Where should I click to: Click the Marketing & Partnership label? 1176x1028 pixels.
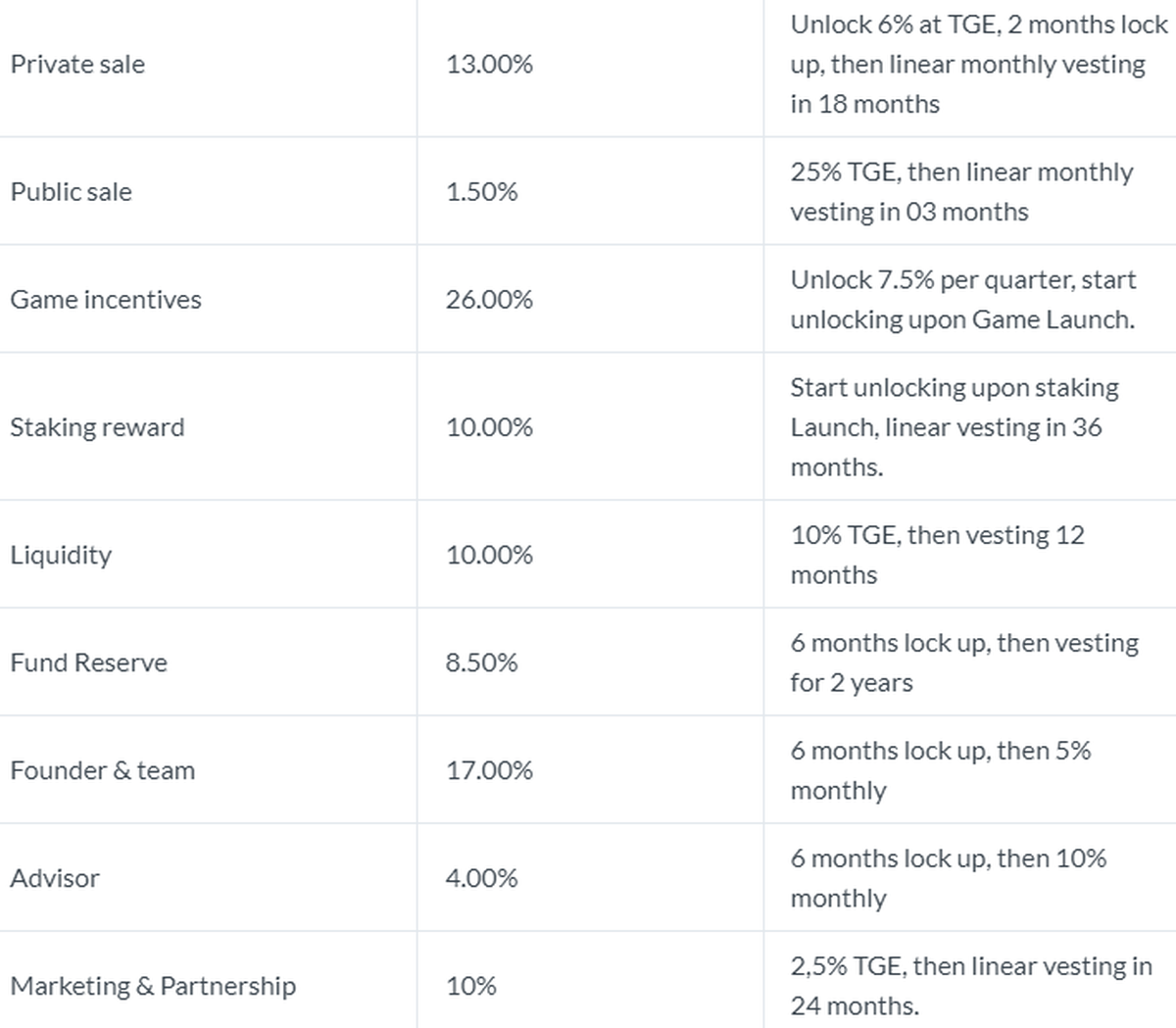[x=153, y=986]
